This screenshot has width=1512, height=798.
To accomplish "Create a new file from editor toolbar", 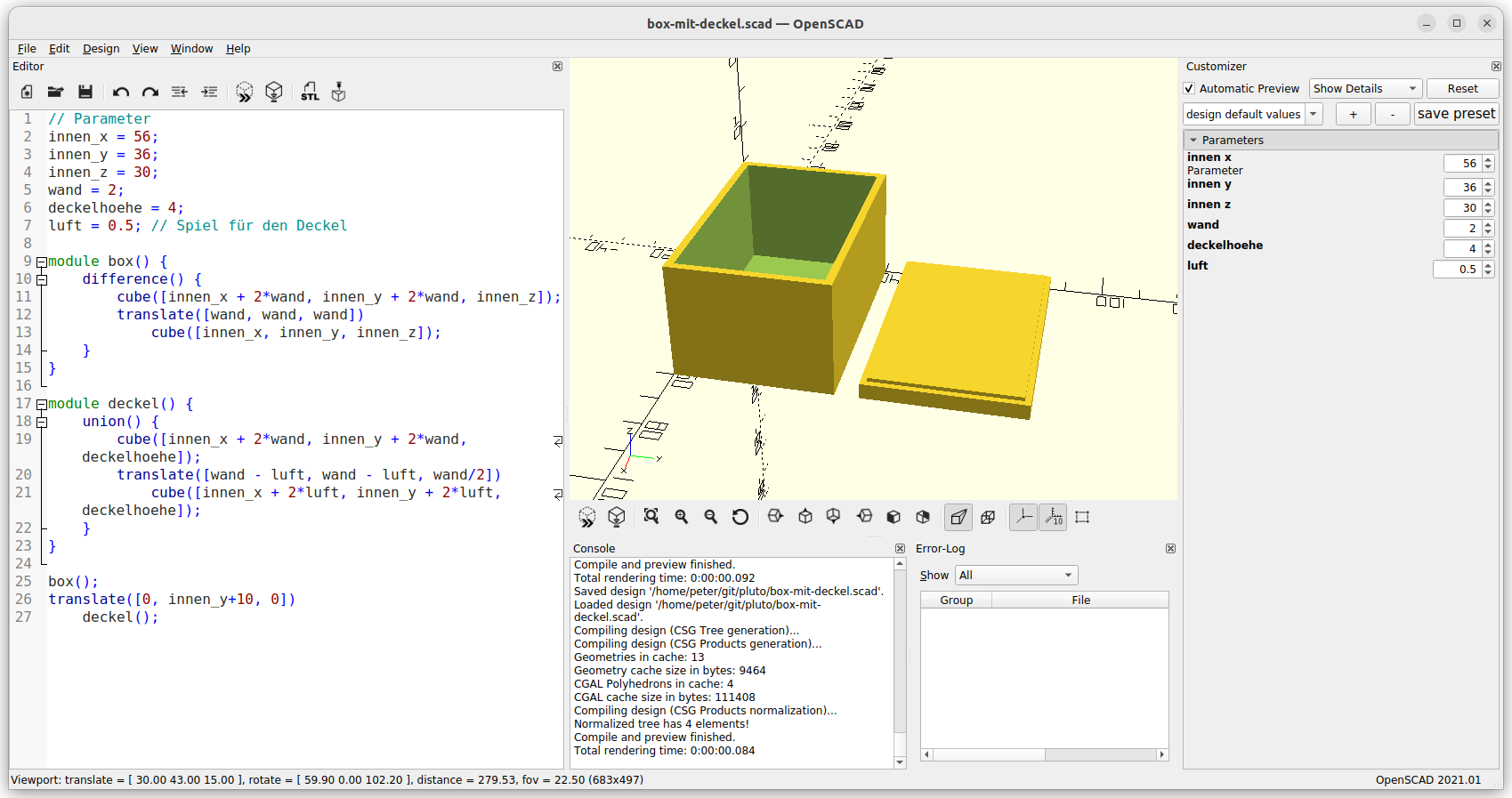I will tap(27, 92).
